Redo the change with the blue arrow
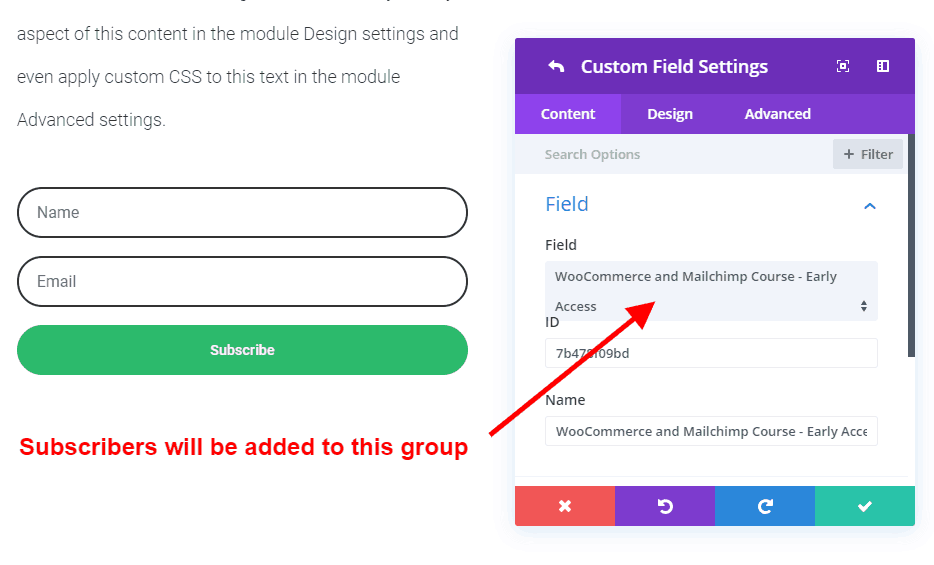 click(x=765, y=506)
